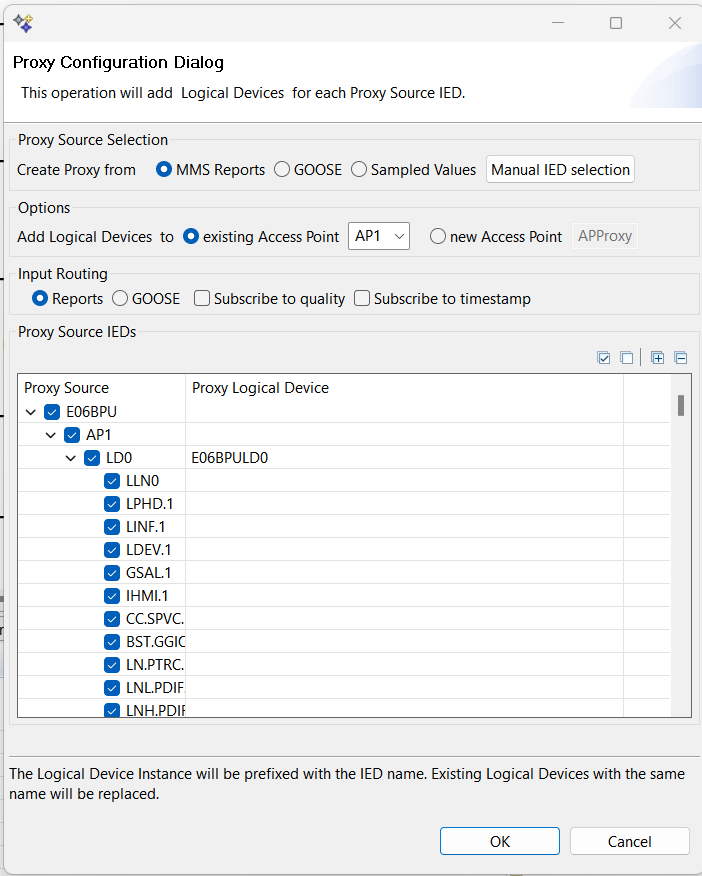Click the Expand All tree icon

tap(657, 358)
